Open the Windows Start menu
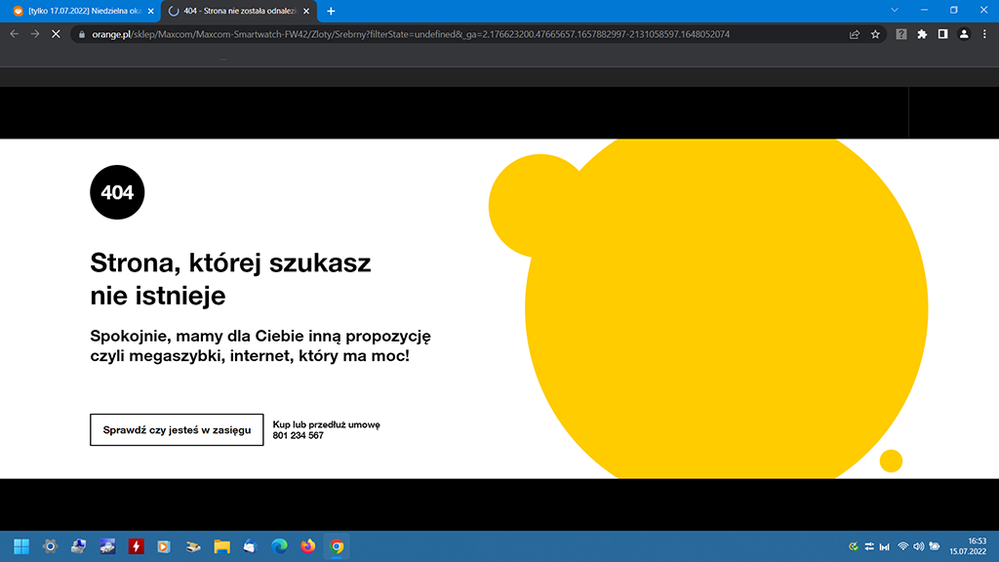The image size is (999, 562). coord(21,546)
